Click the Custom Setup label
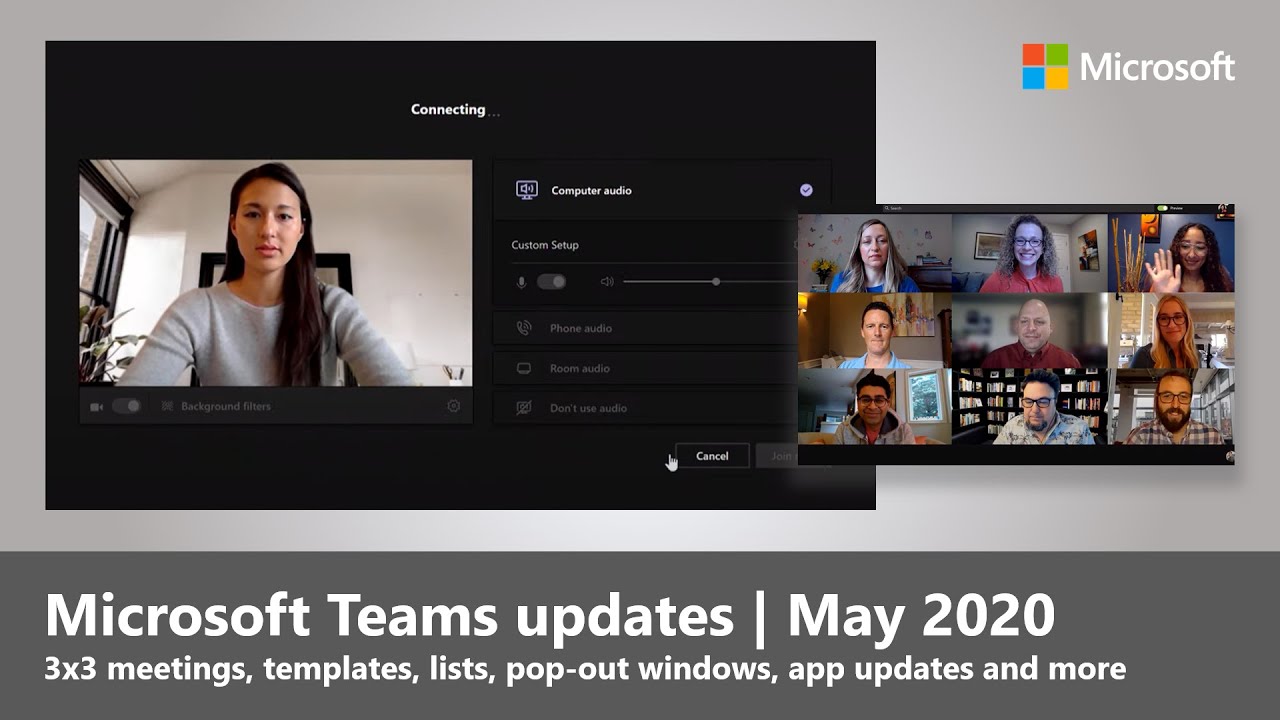Image resolution: width=1280 pixels, height=720 pixels. (x=545, y=245)
